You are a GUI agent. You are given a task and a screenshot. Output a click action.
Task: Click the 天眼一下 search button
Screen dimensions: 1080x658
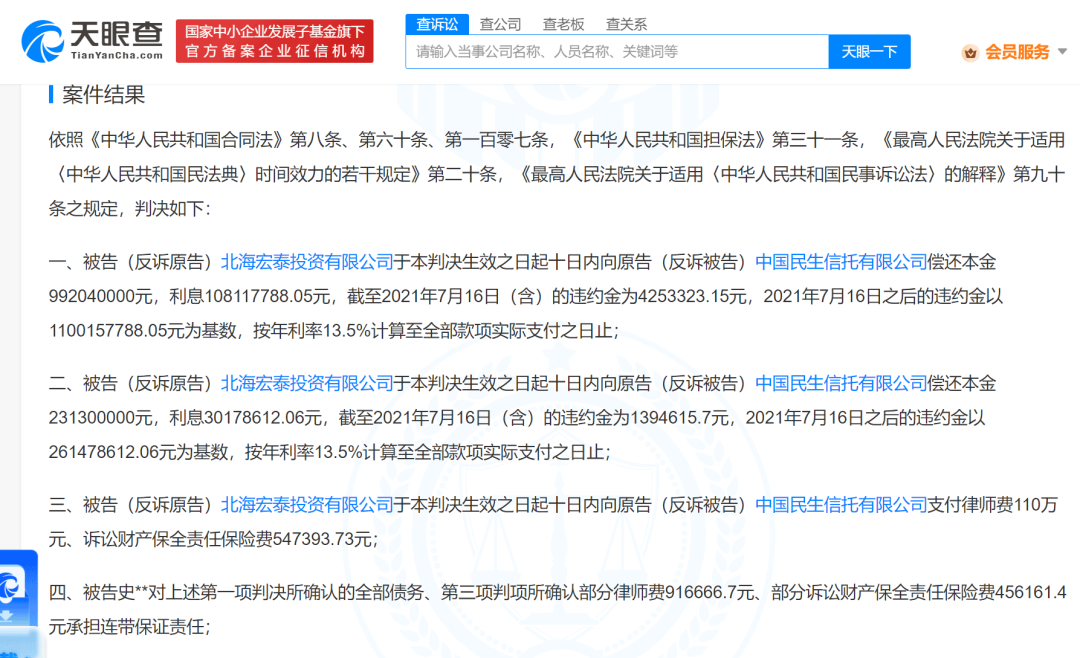click(x=869, y=52)
